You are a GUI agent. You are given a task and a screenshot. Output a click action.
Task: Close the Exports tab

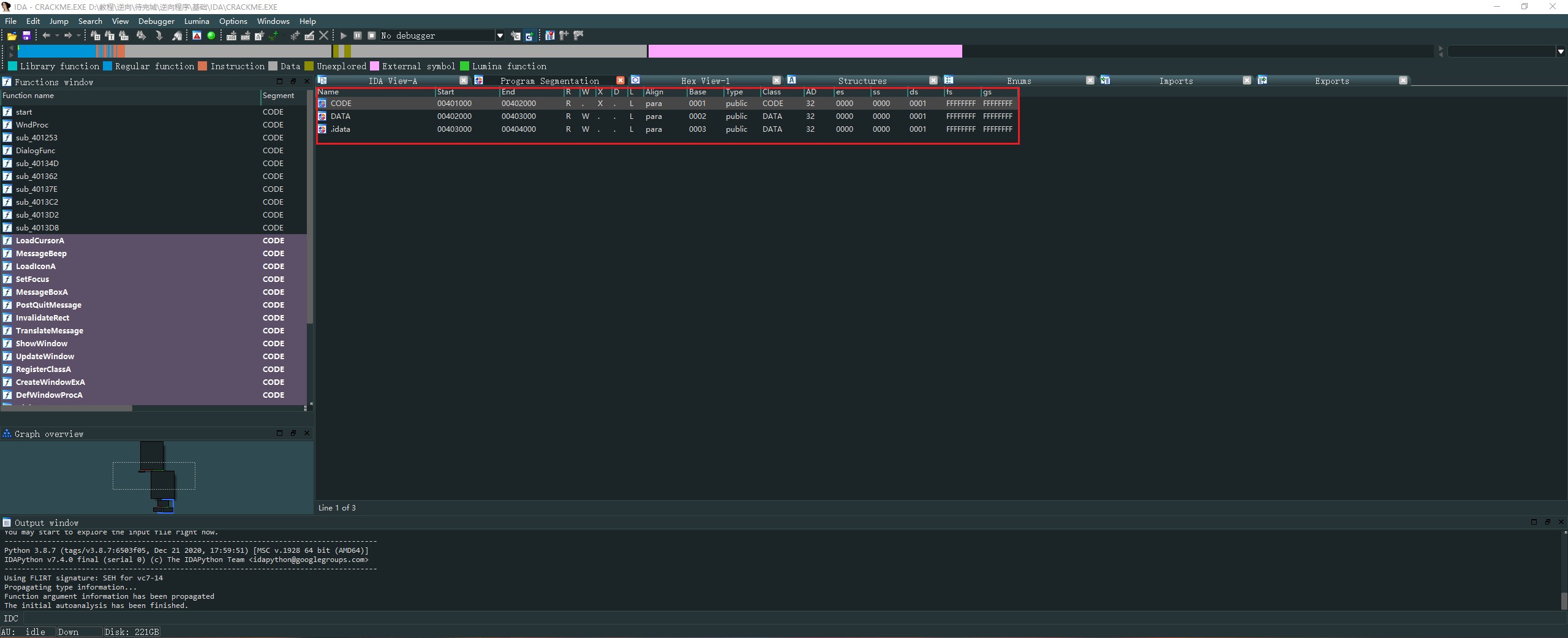(x=1403, y=80)
